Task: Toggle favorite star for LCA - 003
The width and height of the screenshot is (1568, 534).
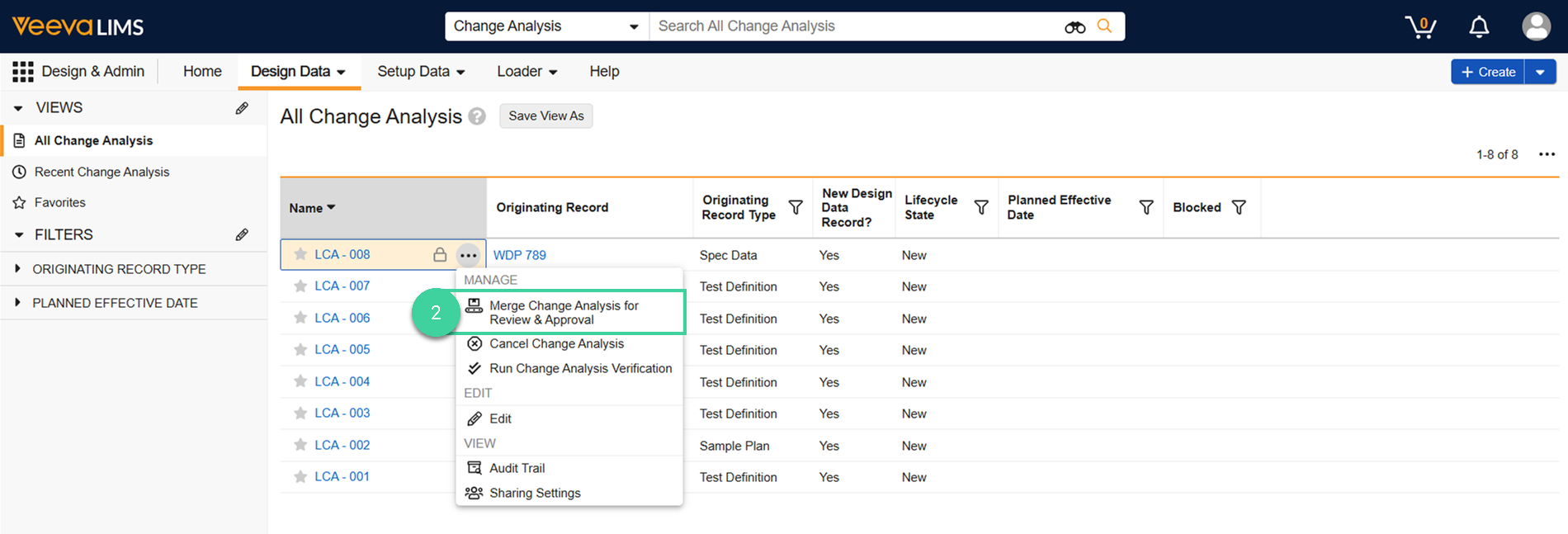Action: pyautogui.click(x=300, y=413)
